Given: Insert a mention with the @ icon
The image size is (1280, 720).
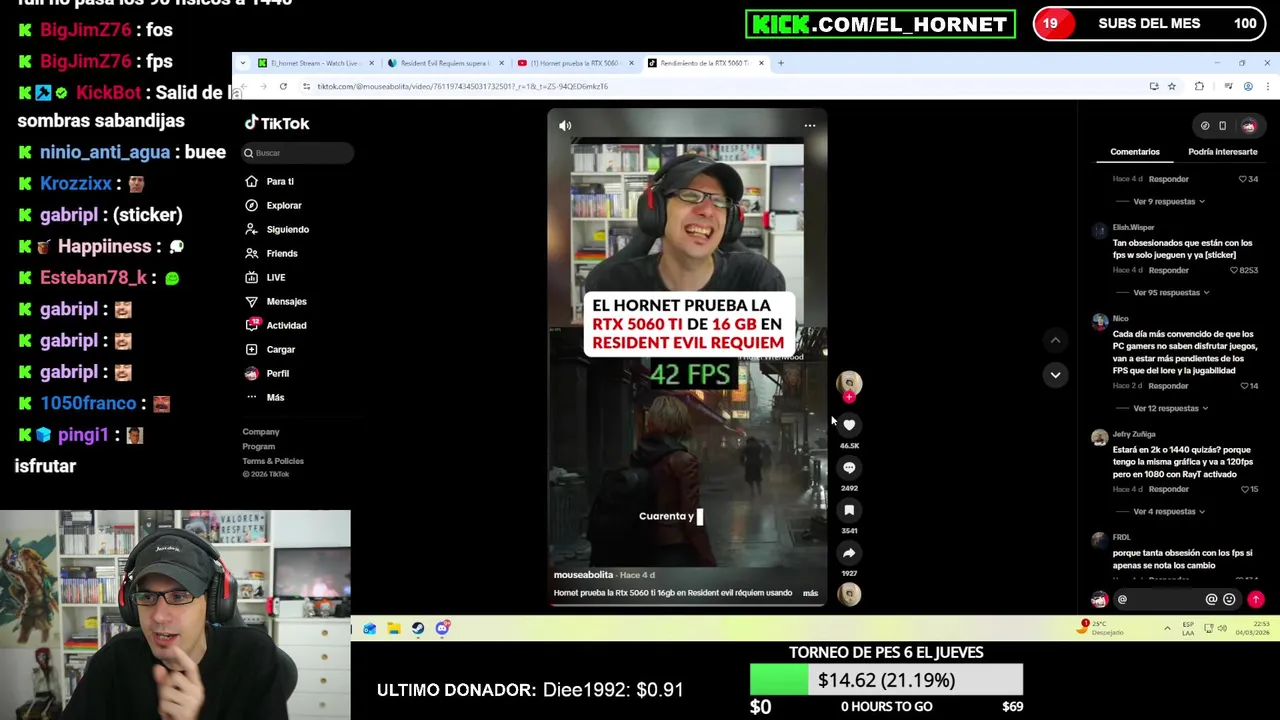Looking at the screenshot, I should pyautogui.click(x=1211, y=600).
